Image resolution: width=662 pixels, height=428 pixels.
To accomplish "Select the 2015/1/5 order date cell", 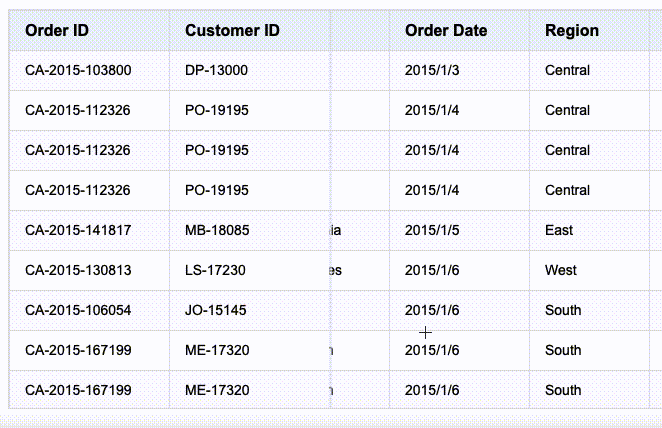I will pyautogui.click(x=432, y=230).
